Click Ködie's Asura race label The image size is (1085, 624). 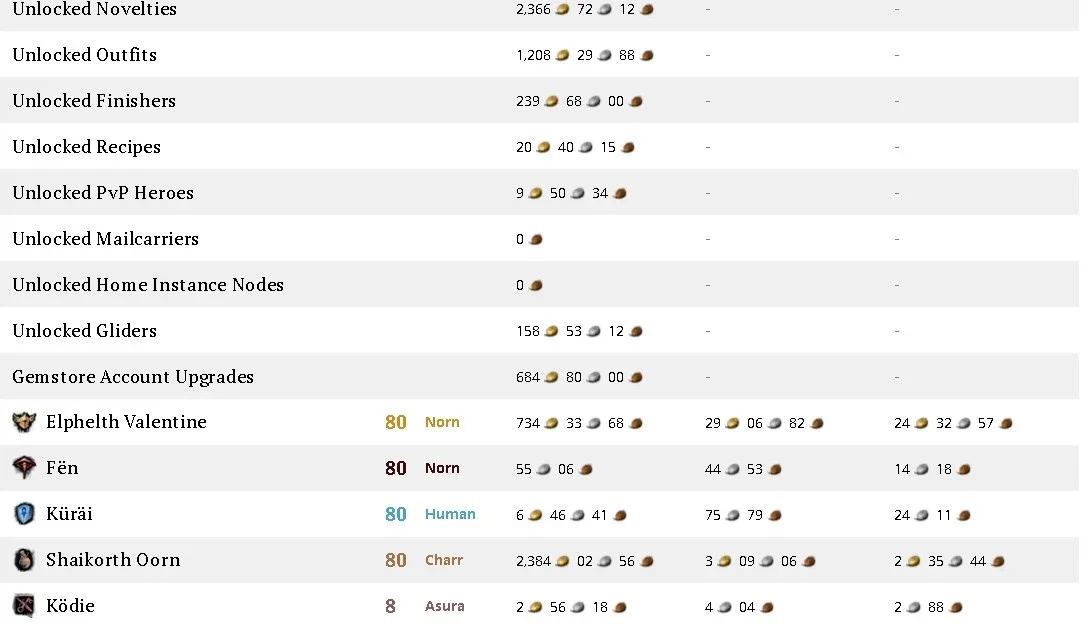pyautogui.click(x=444, y=606)
